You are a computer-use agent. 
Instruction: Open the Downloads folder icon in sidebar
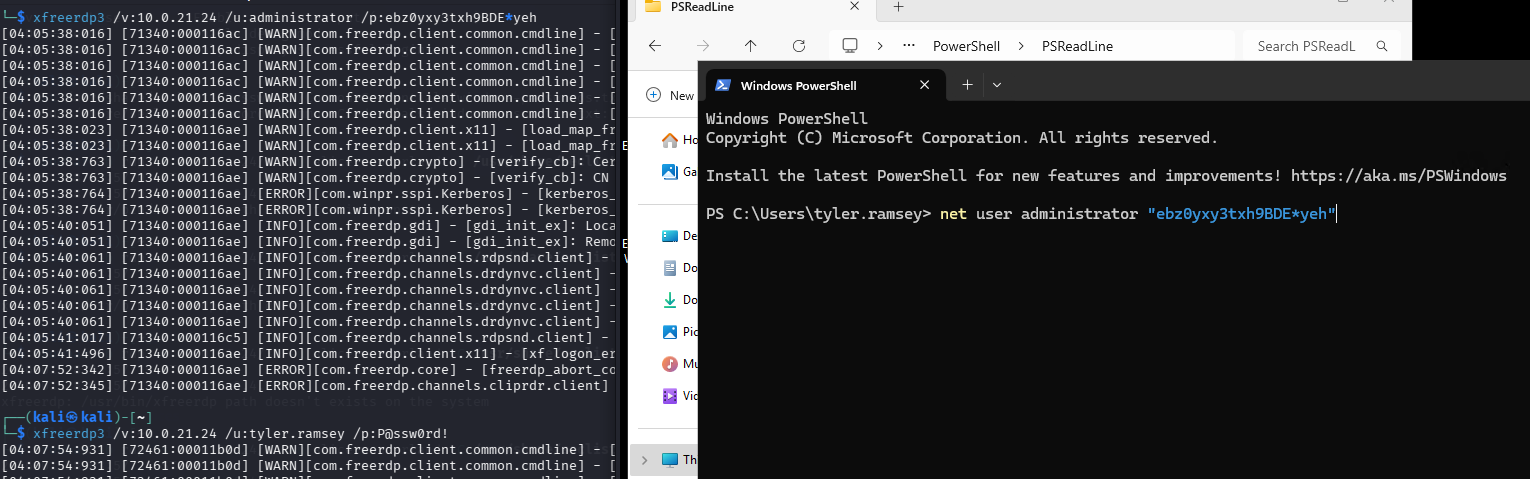coord(669,299)
